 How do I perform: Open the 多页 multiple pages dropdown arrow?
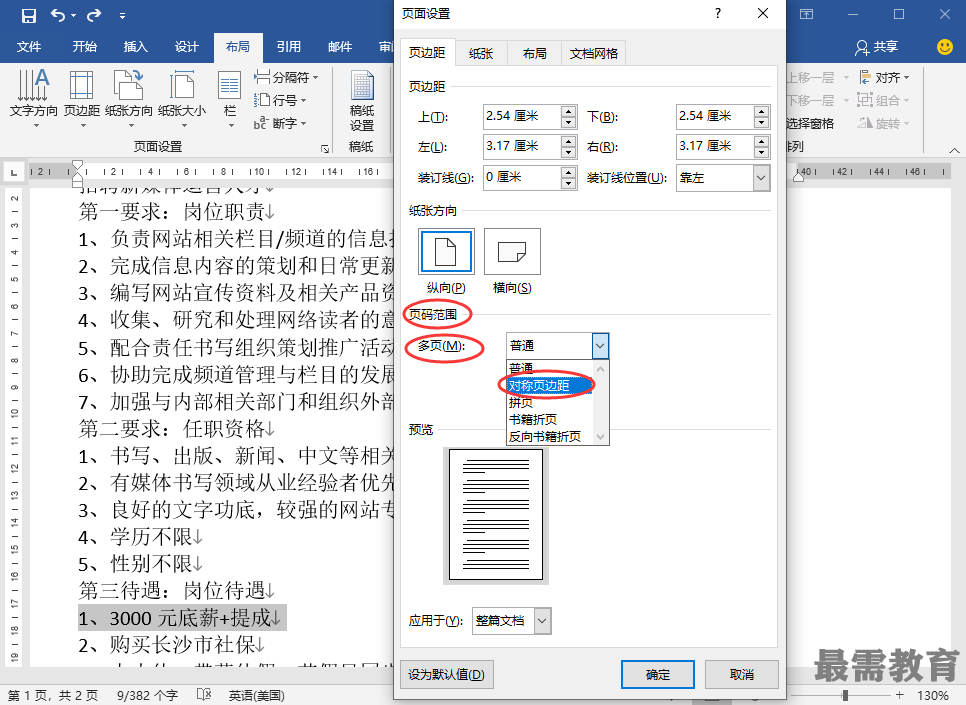click(x=600, y=346)
